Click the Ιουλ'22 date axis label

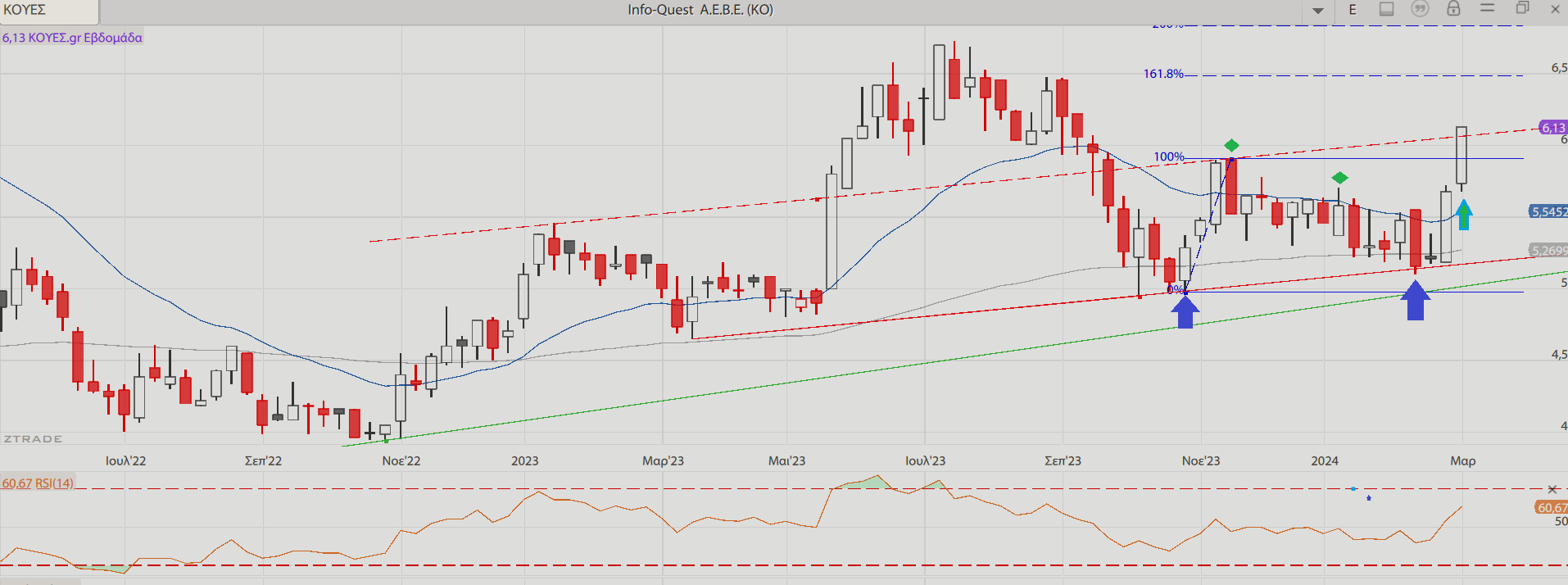point(125,461)
